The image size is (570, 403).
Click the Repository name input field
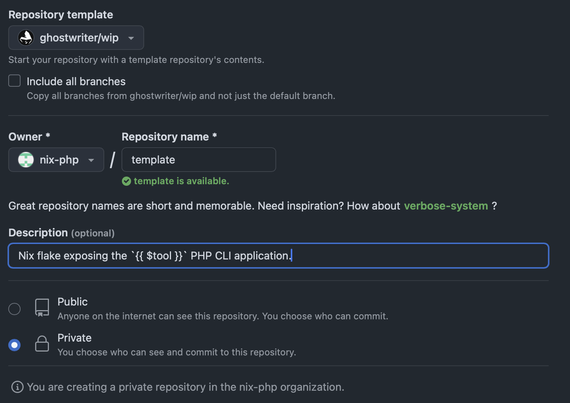(x=198, y=160)
